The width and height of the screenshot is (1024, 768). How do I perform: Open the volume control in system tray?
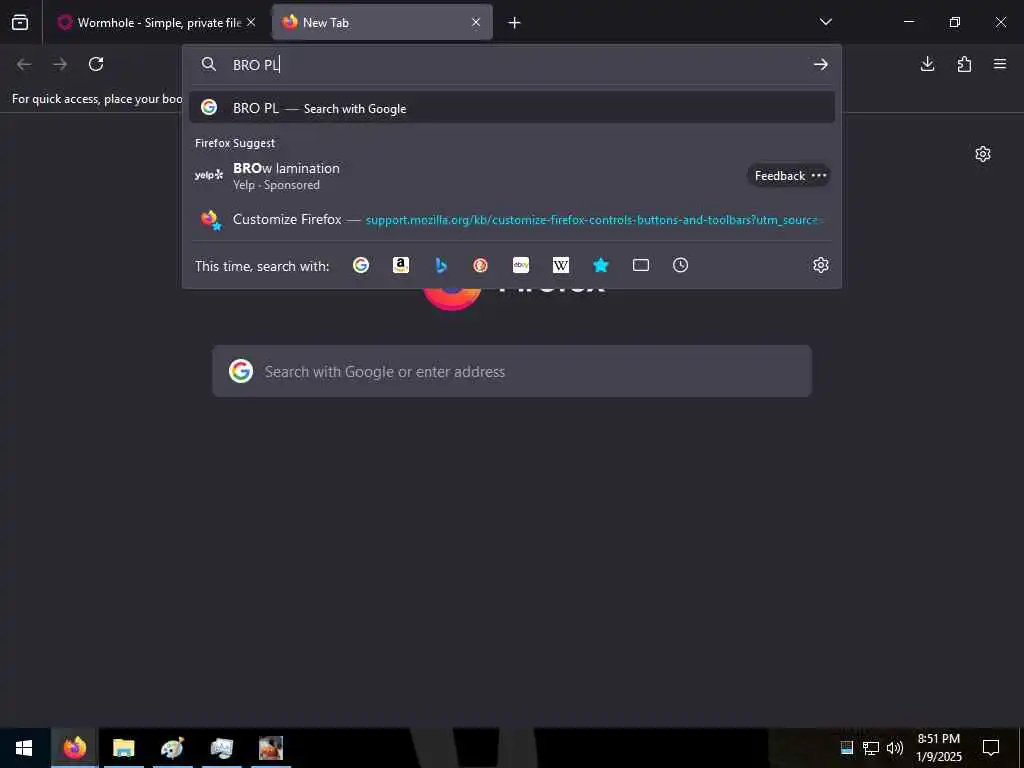click(895, 748)
